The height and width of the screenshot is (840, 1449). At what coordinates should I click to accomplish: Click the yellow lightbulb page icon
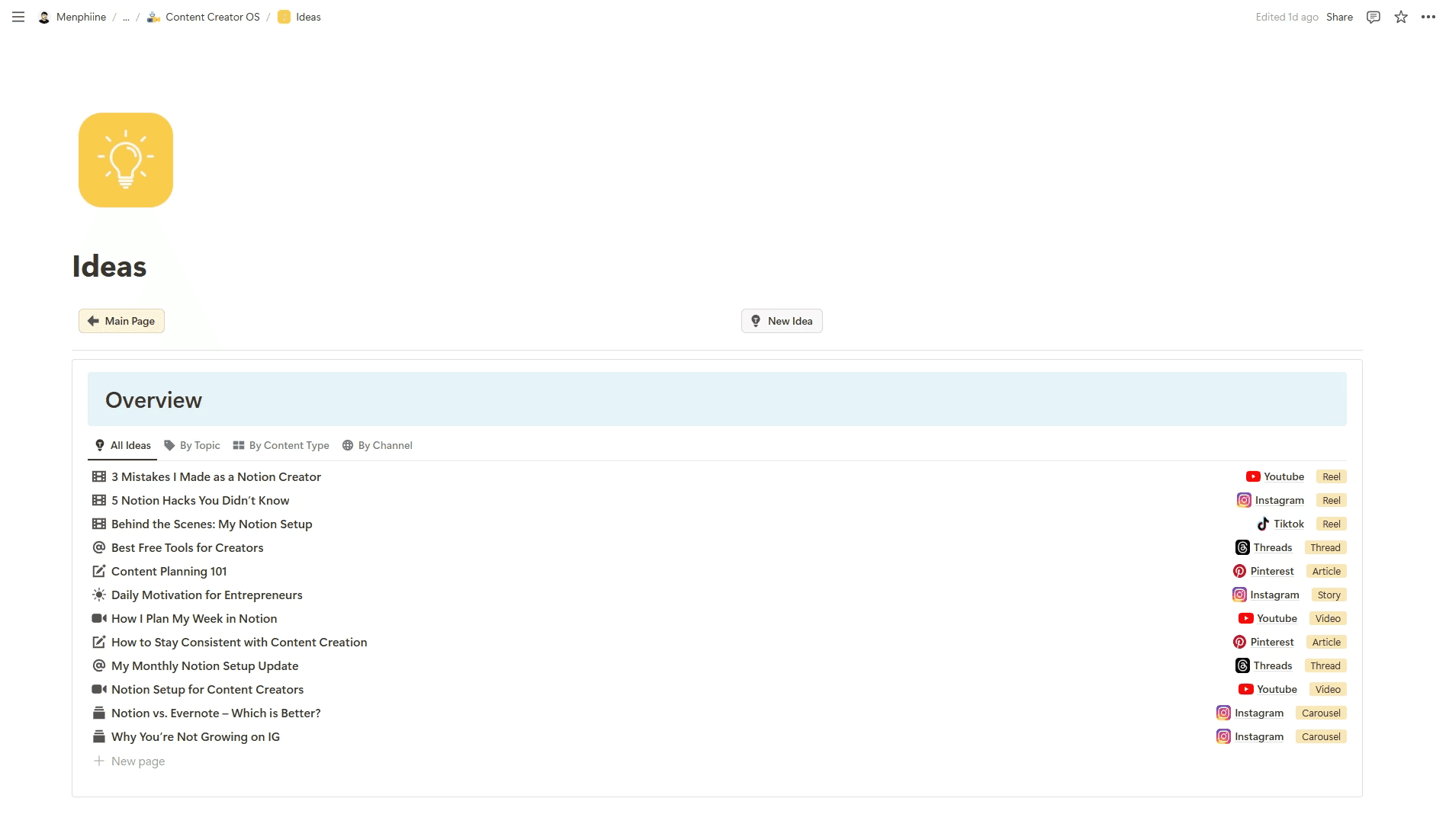126,160
